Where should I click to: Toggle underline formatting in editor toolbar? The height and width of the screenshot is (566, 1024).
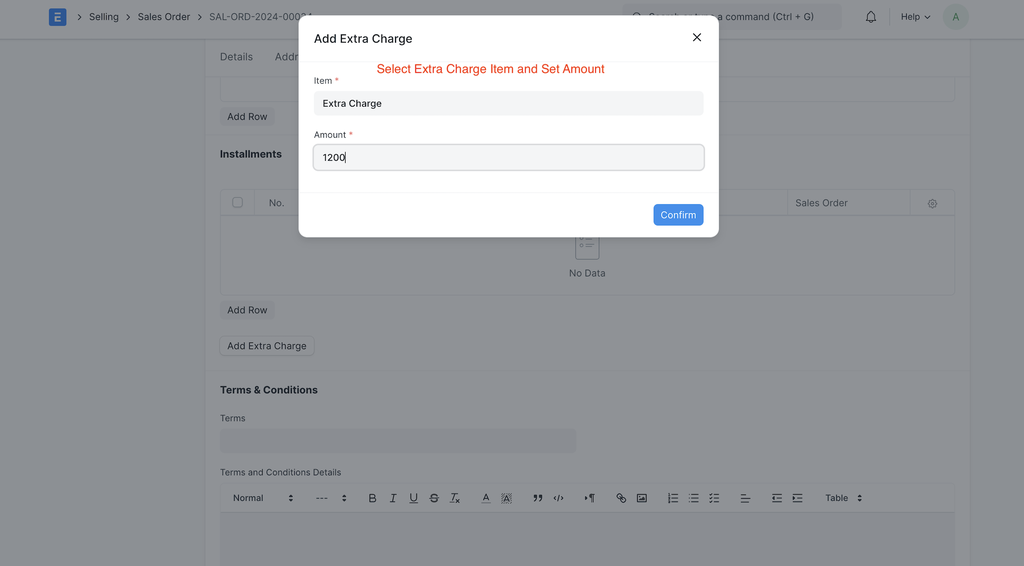[x=413, y=498]
